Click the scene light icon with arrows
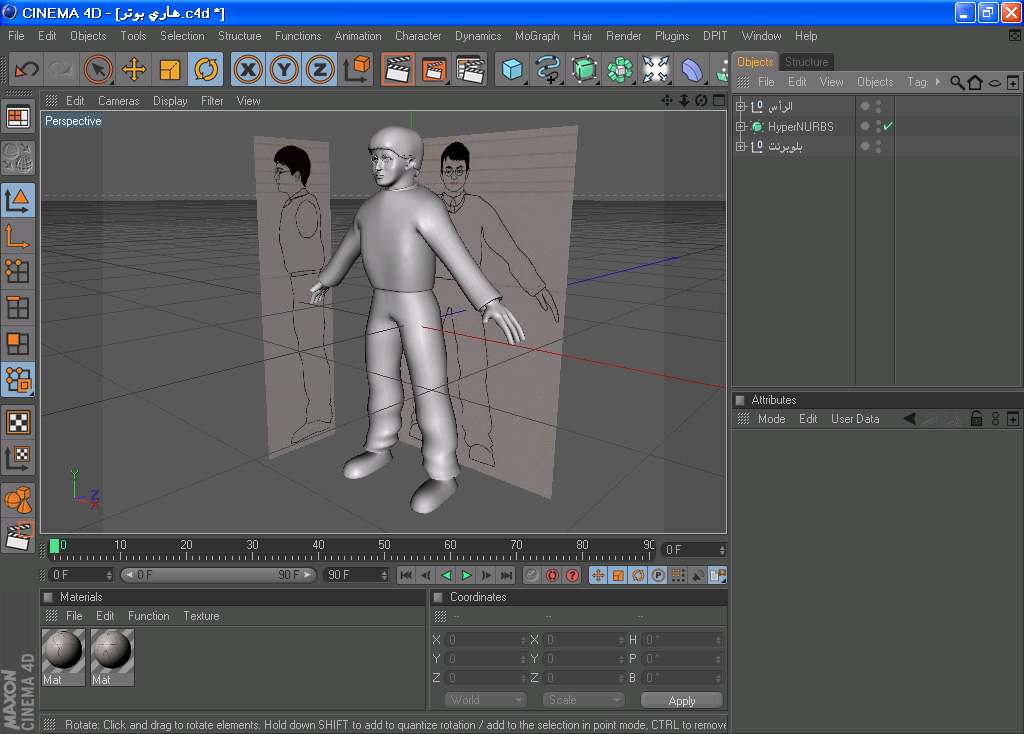Screen dimensions: 1024x734 tap(656, 69)
